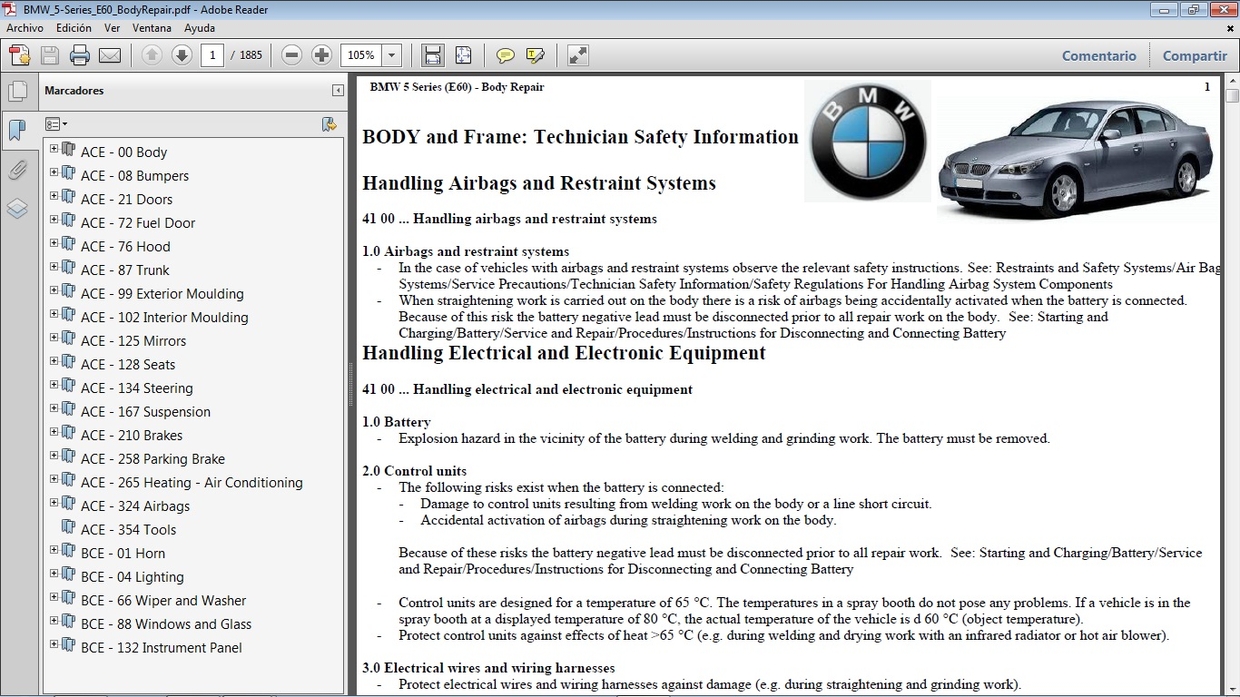The width and height of the screenshot is (1240, 697).
Task: Print the document
Action: click(x=77, y=55)
